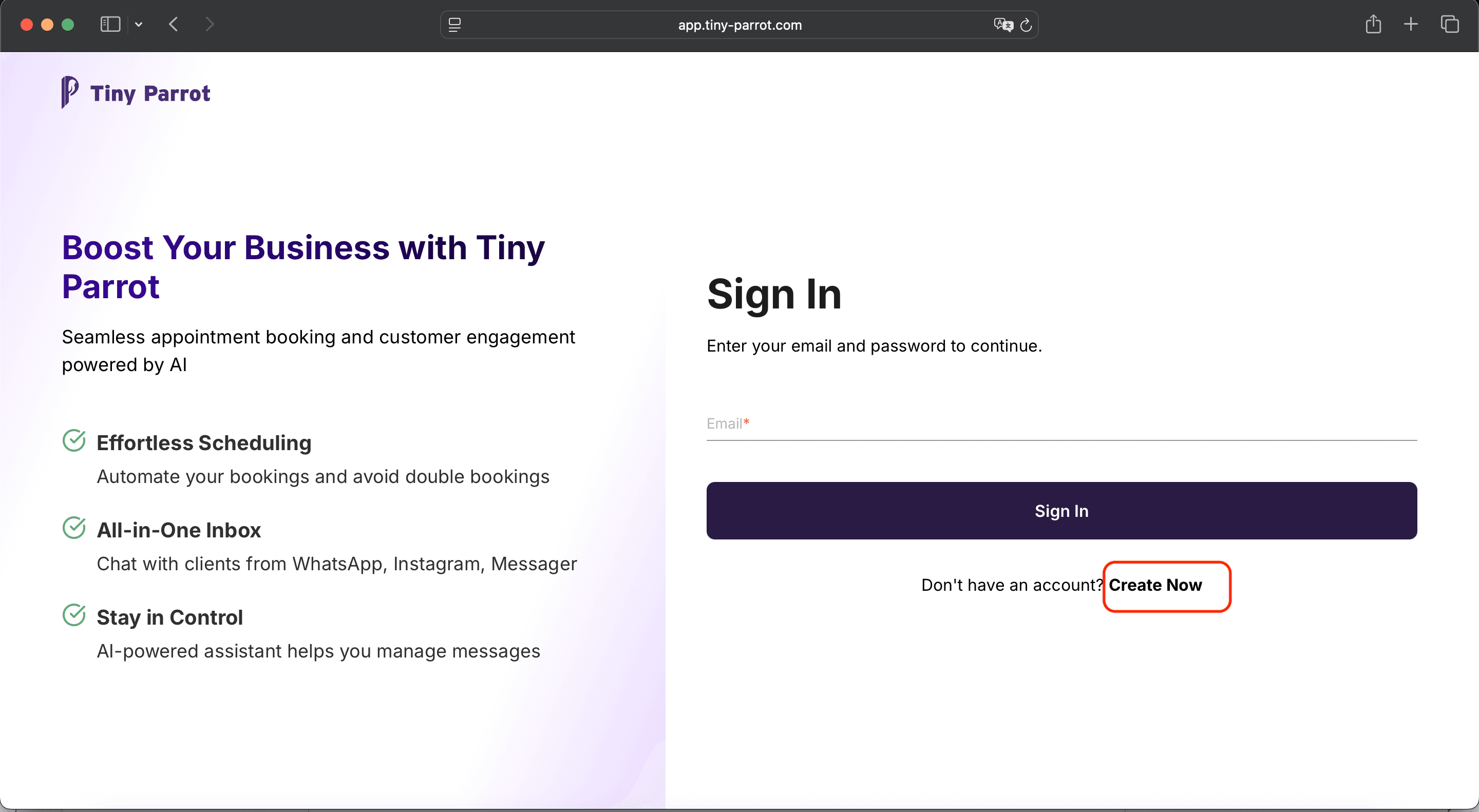The width and height of the screenshot is (1479, 812).
Task: Enter full screen with the green button
Action: click(x=68, y=24)
